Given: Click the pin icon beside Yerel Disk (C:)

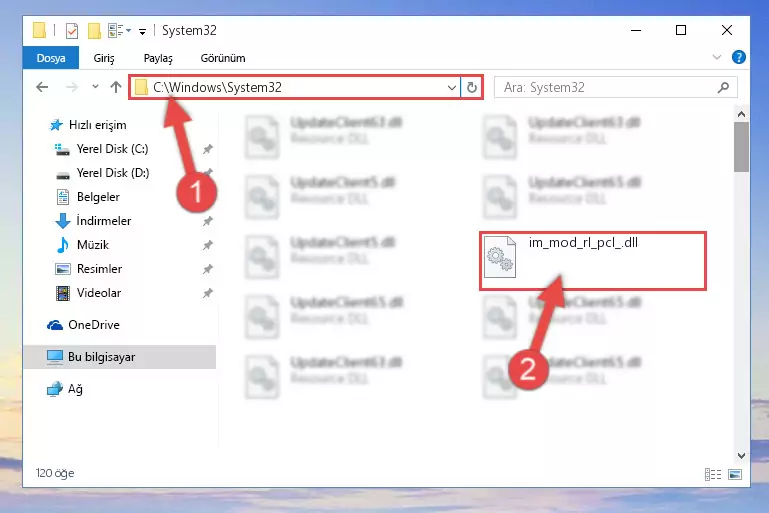Looking at the screenshot, I should tap(208, 149).
